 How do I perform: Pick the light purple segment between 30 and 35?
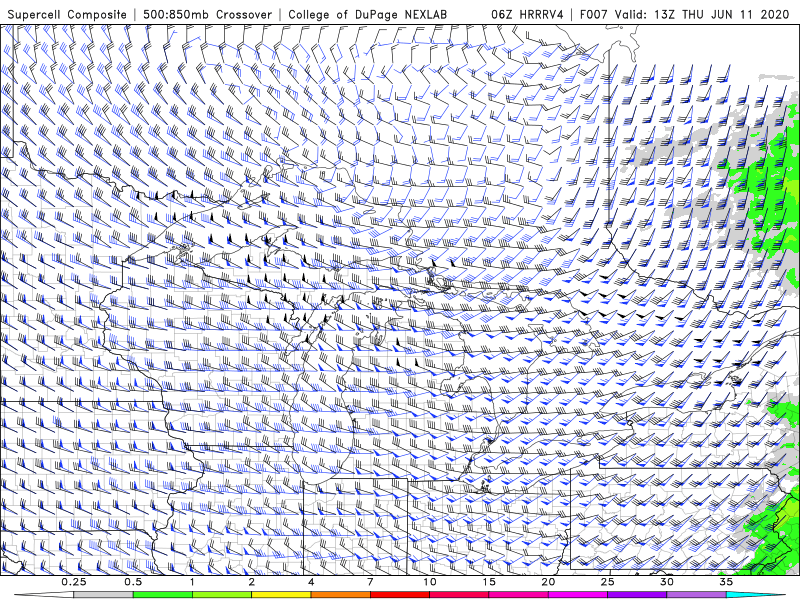(x=696, y=595)
